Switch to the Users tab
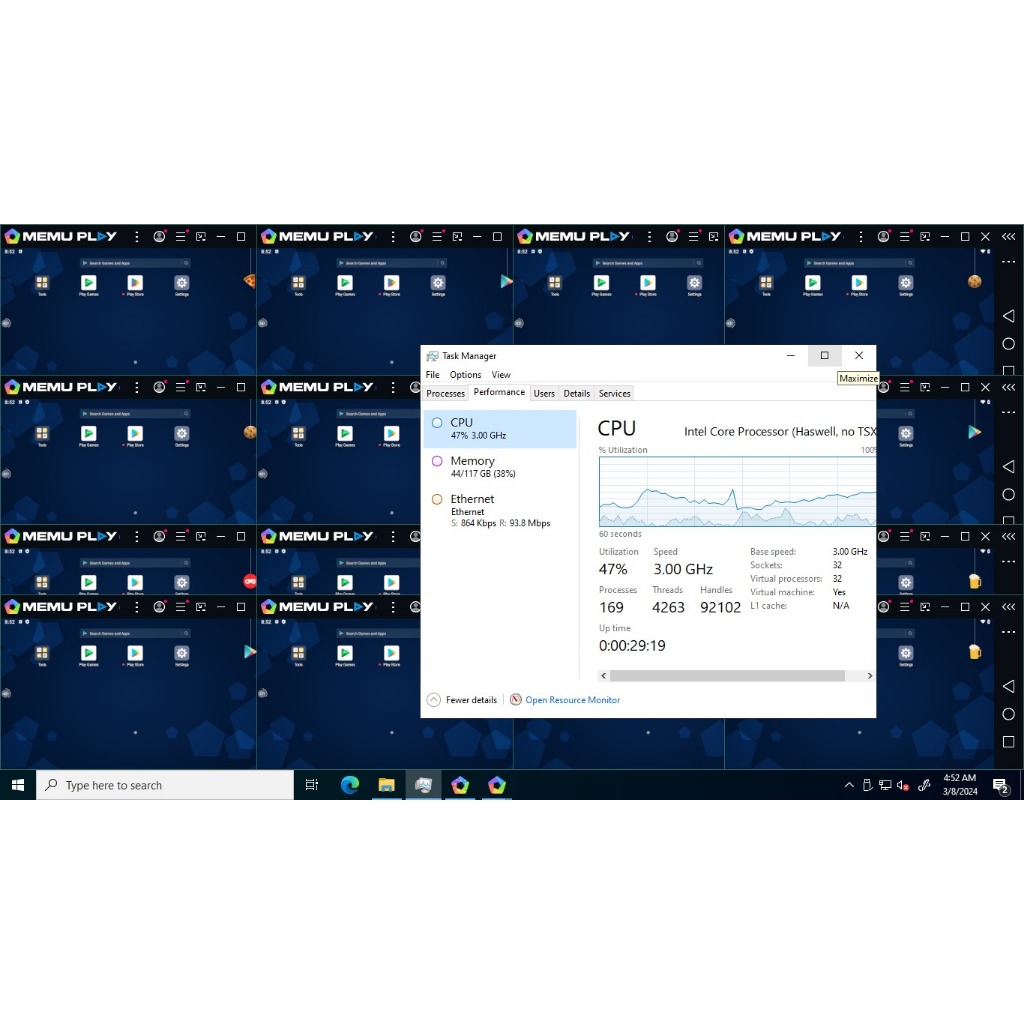The width and height of the screenshot is (1024, 1024). click(544, 393)
